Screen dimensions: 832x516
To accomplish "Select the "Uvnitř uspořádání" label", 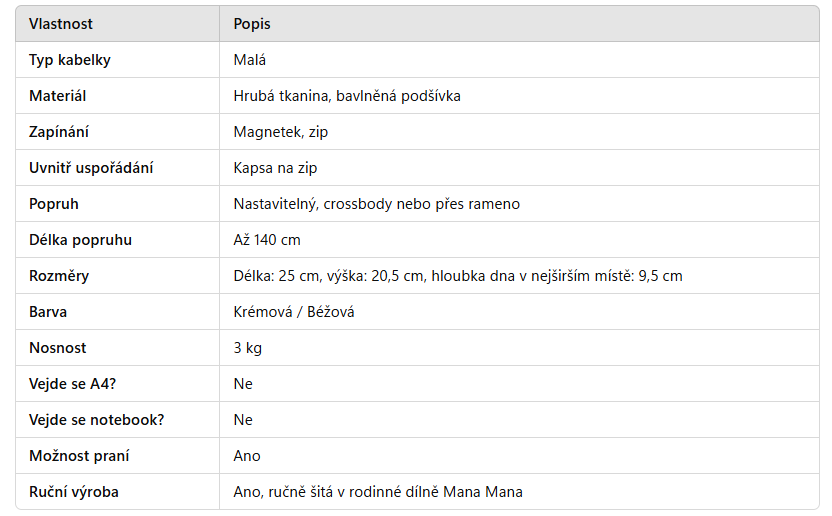I will coord(91,168).
